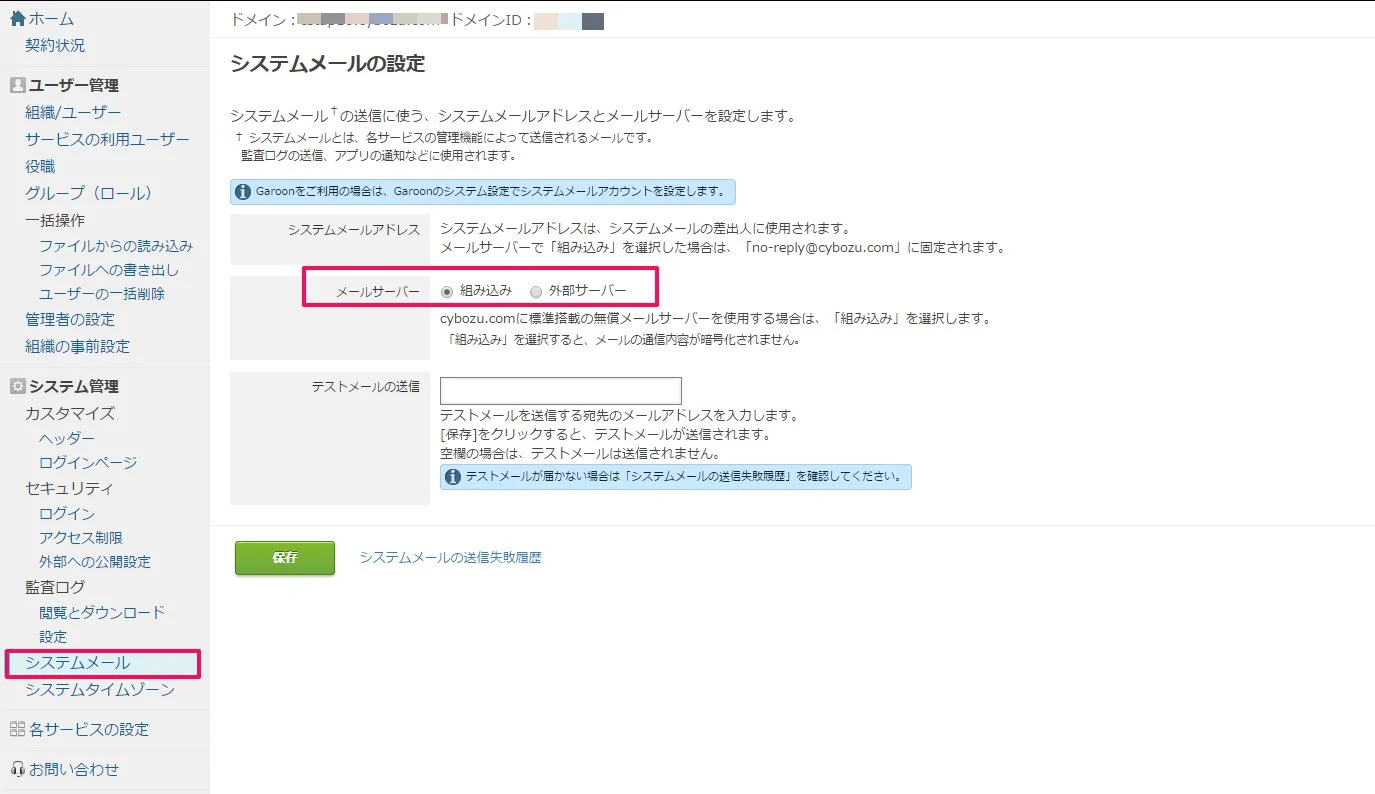The height and width of the screenshot is (794, 1375).
Task: Click the info icon in Garoon notice
Action: coord(242,191)
